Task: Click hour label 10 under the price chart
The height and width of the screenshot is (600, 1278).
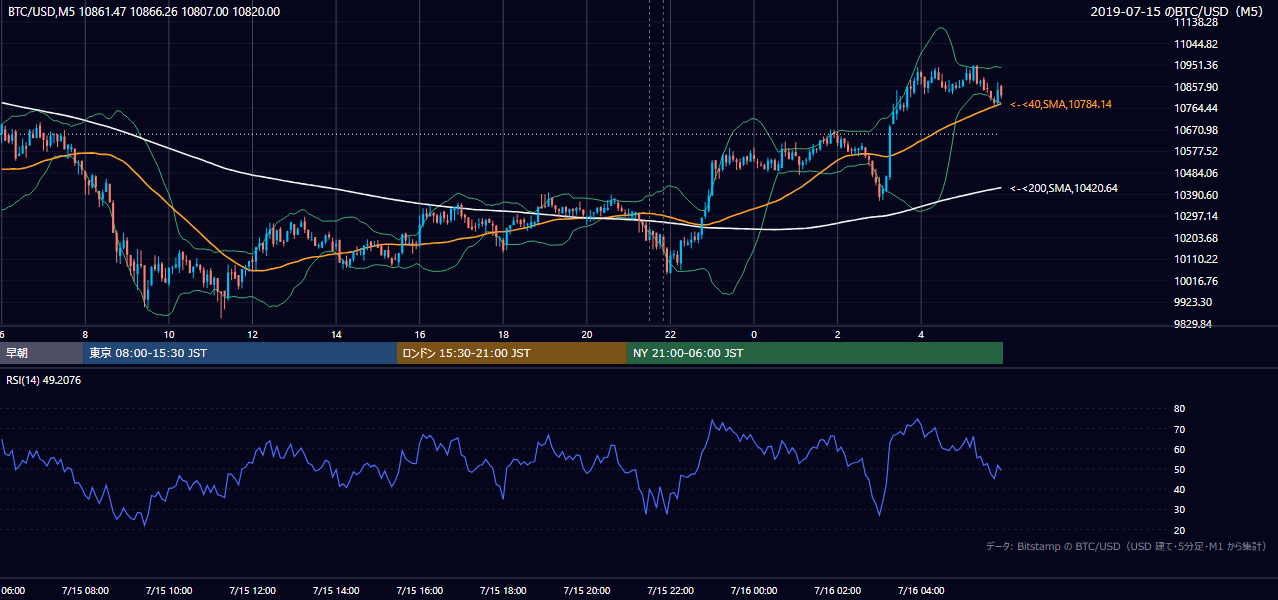Action: (169, 334)
